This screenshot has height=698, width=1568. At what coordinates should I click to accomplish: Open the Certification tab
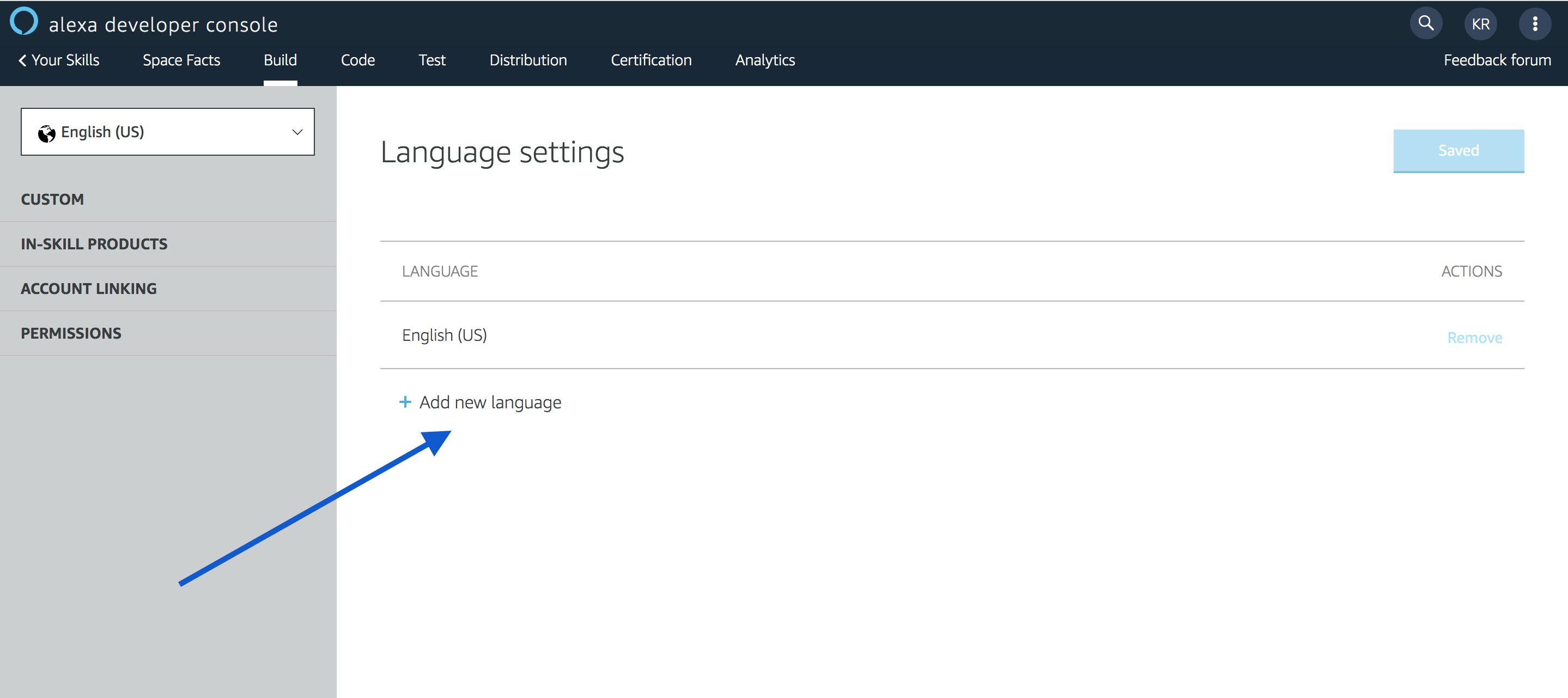[651, 60]
